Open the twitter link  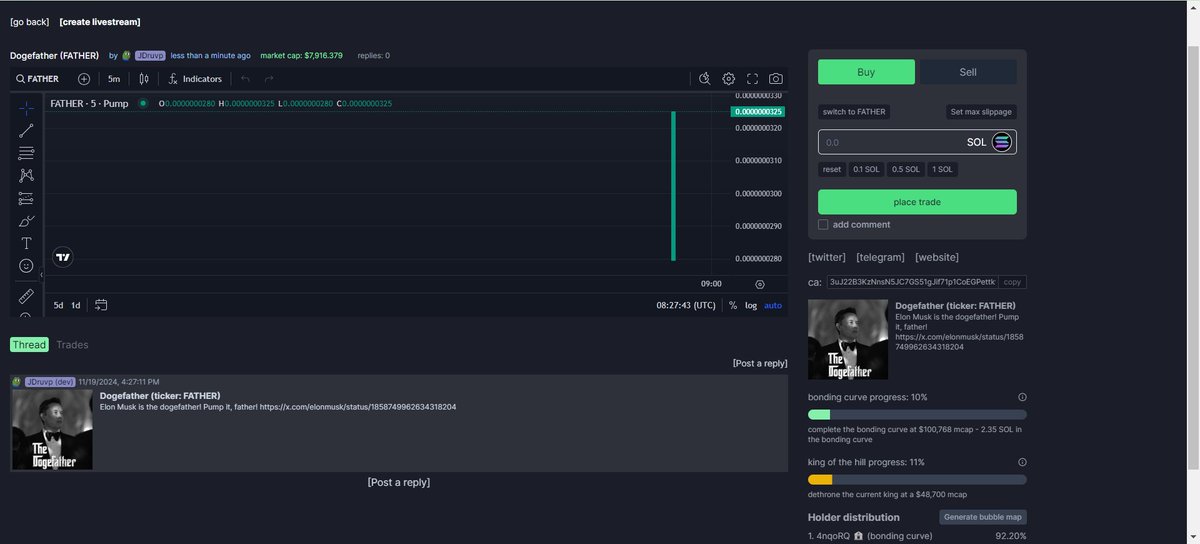point(827,257)
